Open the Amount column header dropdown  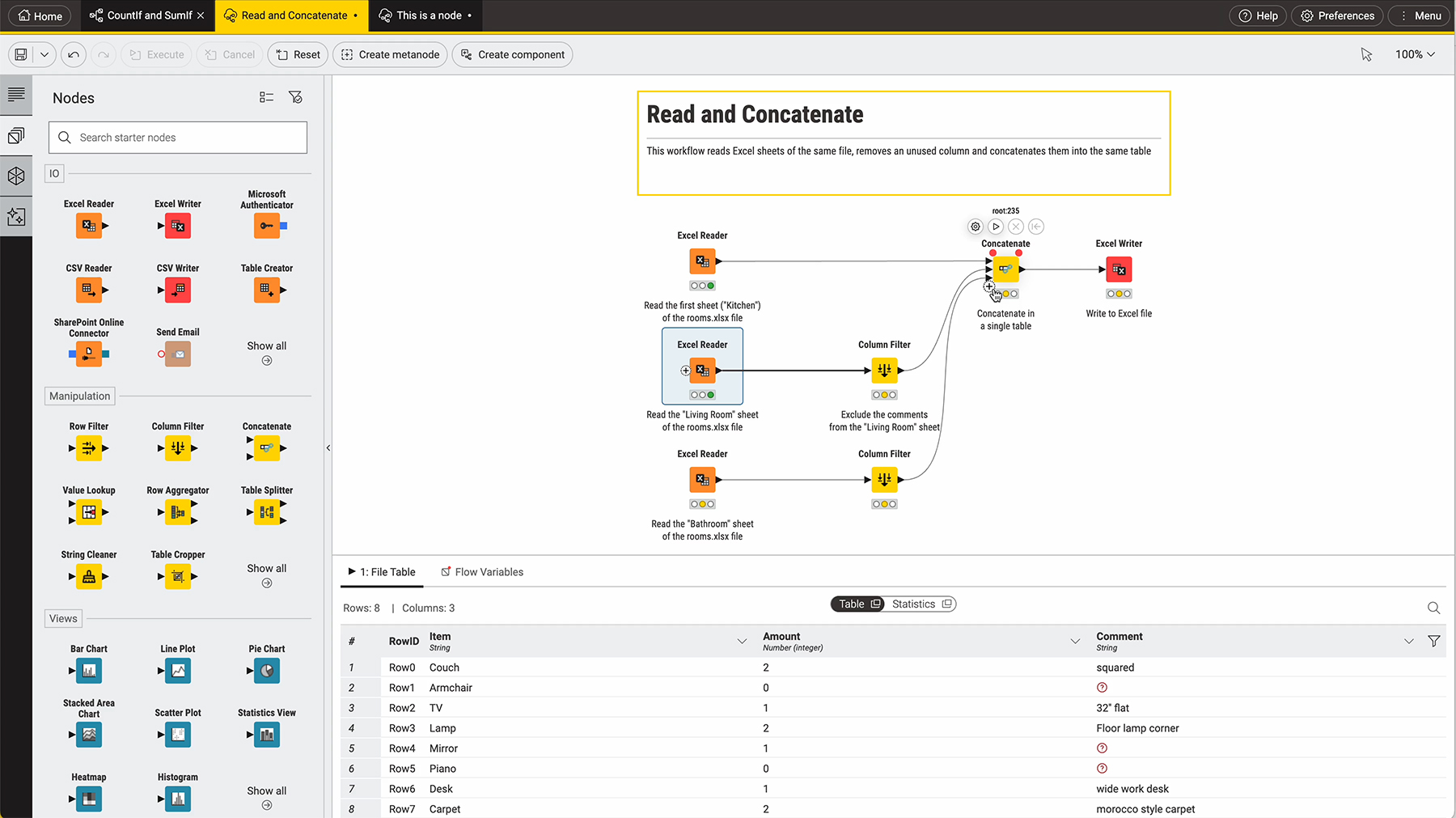point(1075,642)
